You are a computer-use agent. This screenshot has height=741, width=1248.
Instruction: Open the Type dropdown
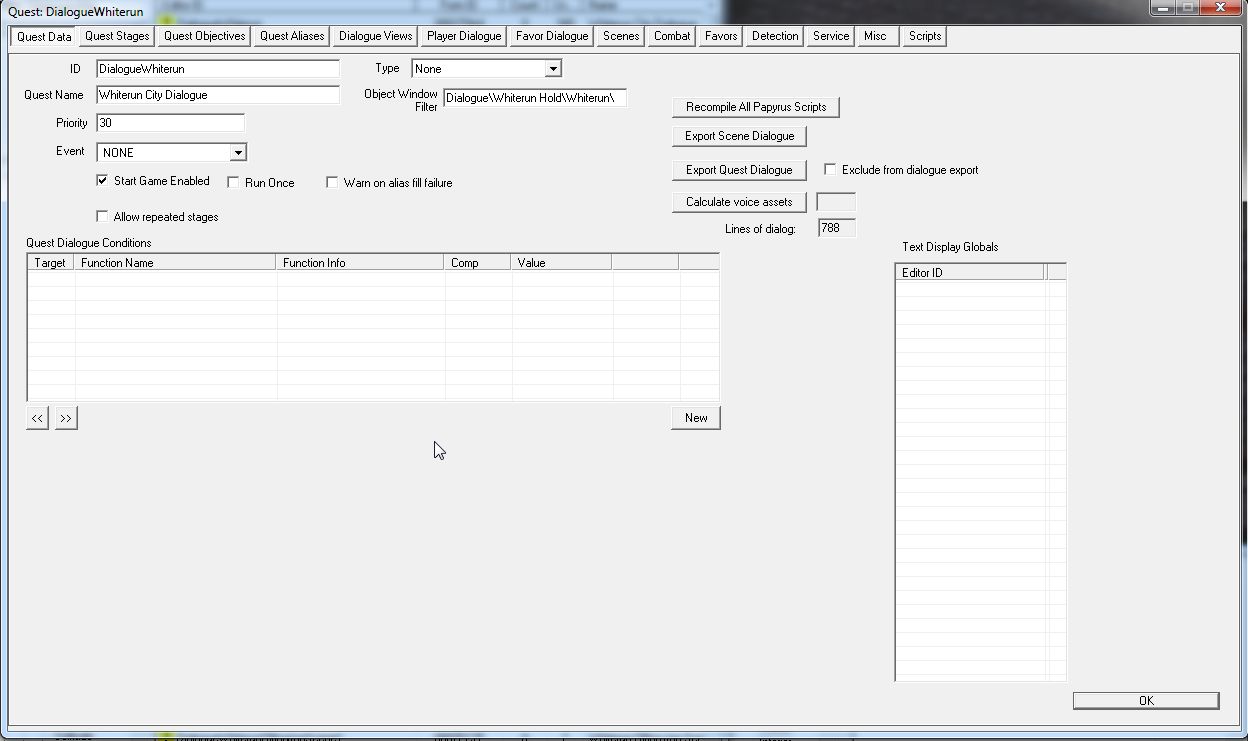pos(553,69)
